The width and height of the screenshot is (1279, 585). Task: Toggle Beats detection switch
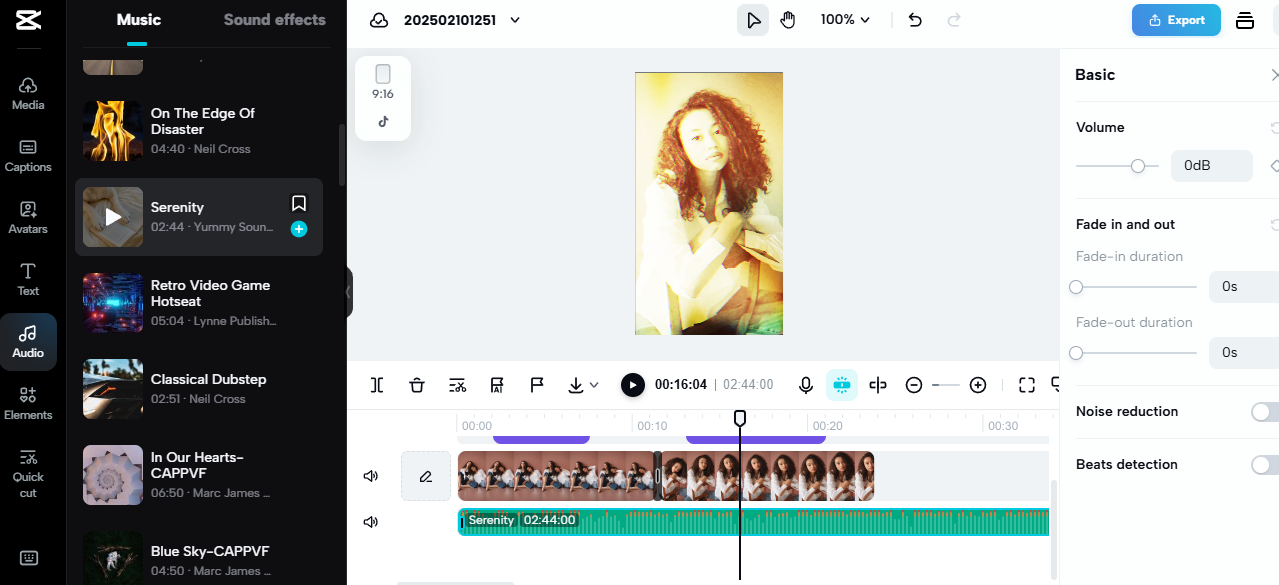1264,465
